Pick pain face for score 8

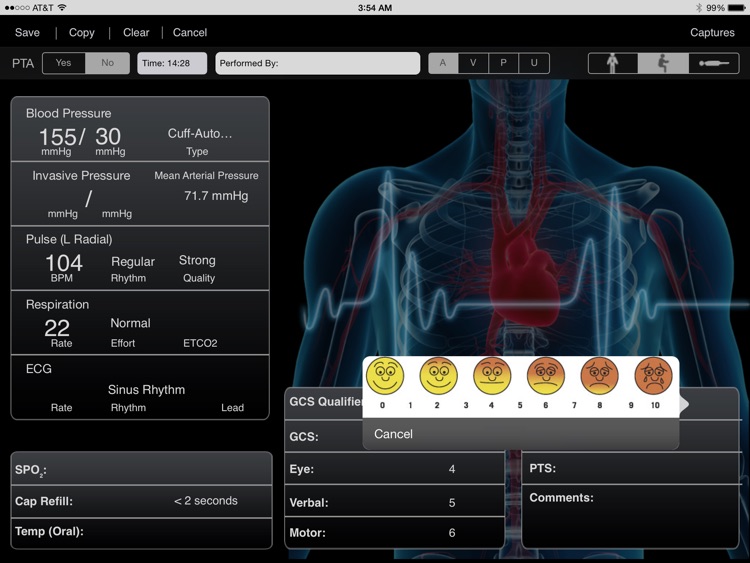click(x=599, y=376)
